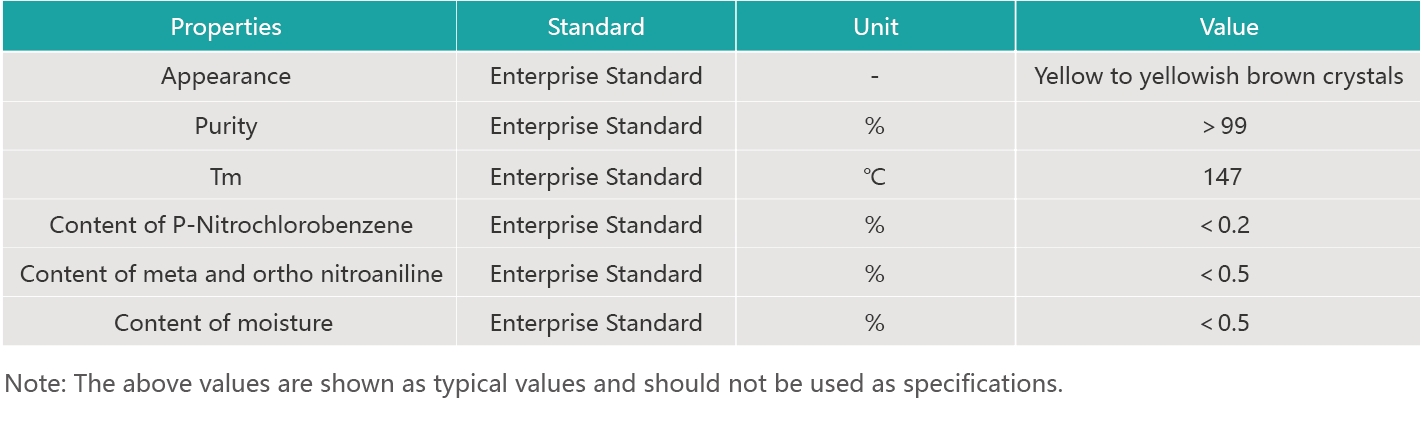Viewport: 1422px width, 427px height.
Task: Click the Standard column header
Action: (596, 27)
